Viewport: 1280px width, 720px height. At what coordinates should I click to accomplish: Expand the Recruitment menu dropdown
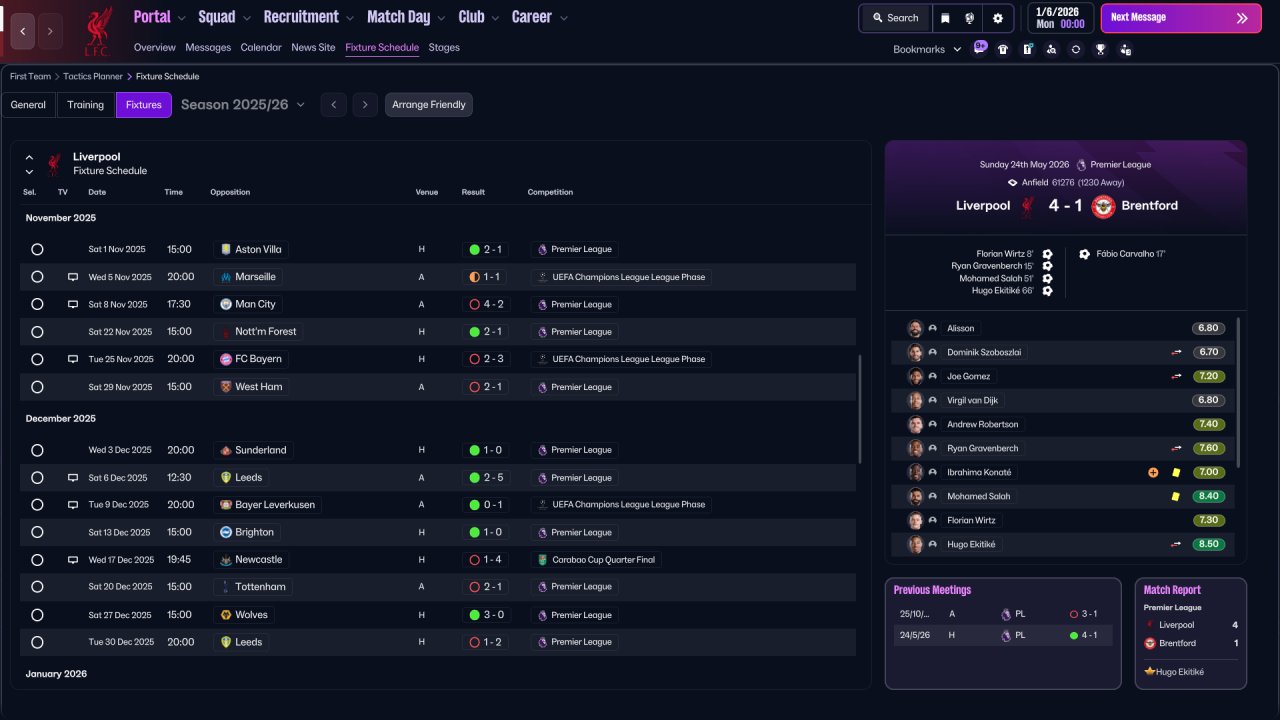coord(349,18)
